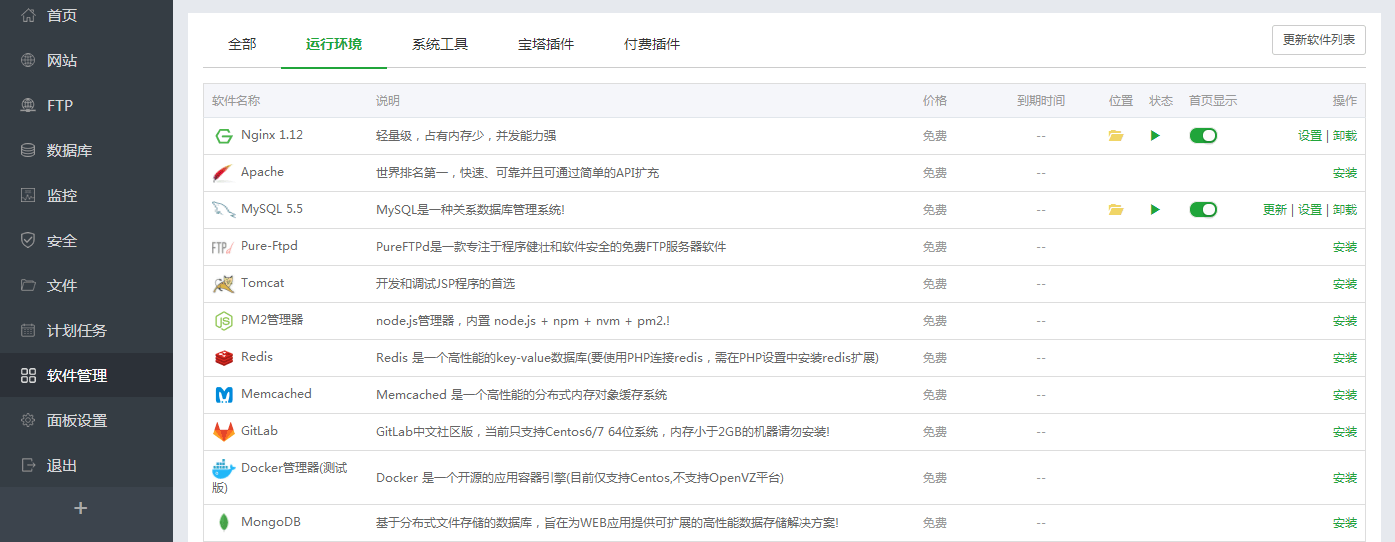
Task: Click 卸载 link for MySQL 5.5
Action: [x=1345, y=210]
